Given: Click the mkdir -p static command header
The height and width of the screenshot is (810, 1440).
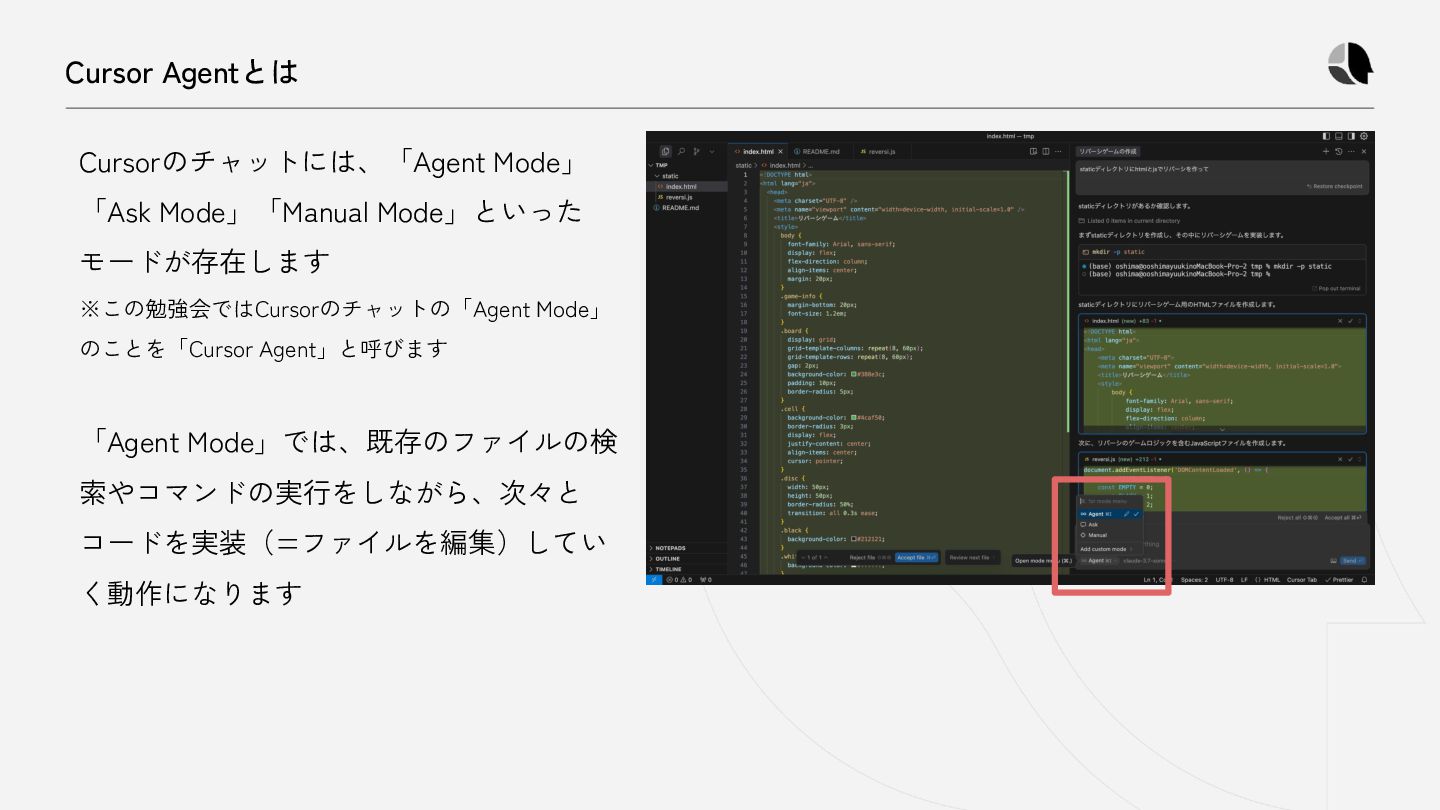Looking at the screenshot, I should [1222, 252].
